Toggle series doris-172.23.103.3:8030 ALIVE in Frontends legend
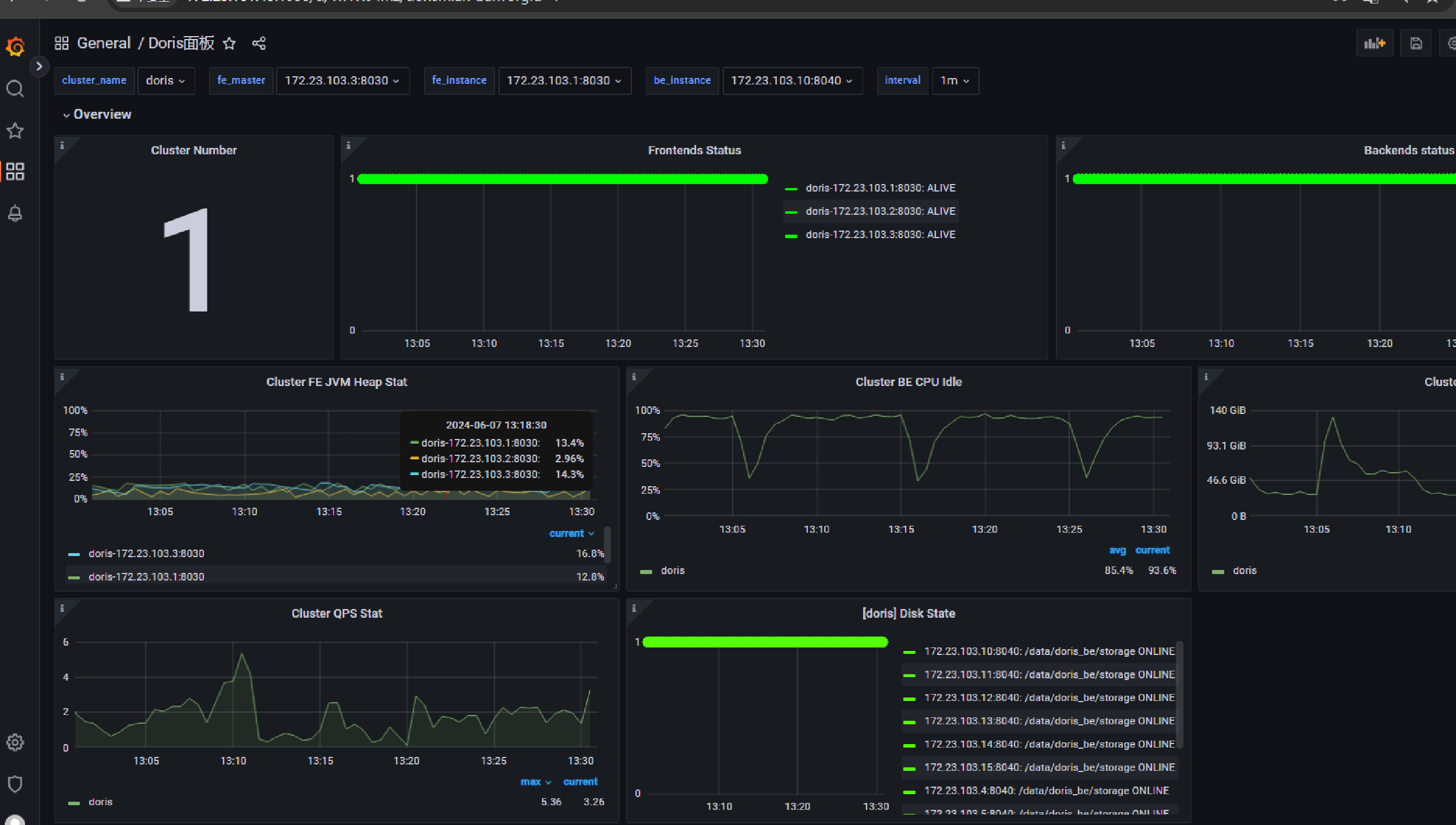The width and height of the screenshot is (1456, 825). pos(880,235)
